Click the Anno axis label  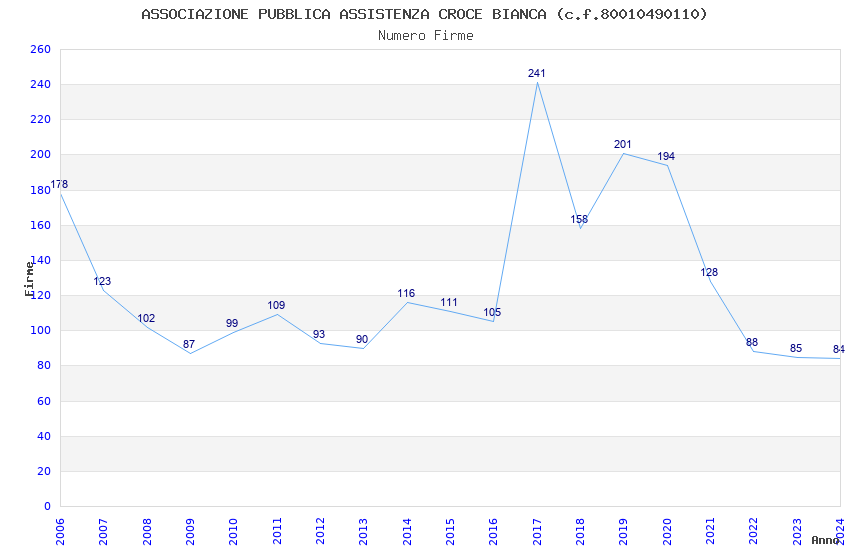tap(825, 540)
